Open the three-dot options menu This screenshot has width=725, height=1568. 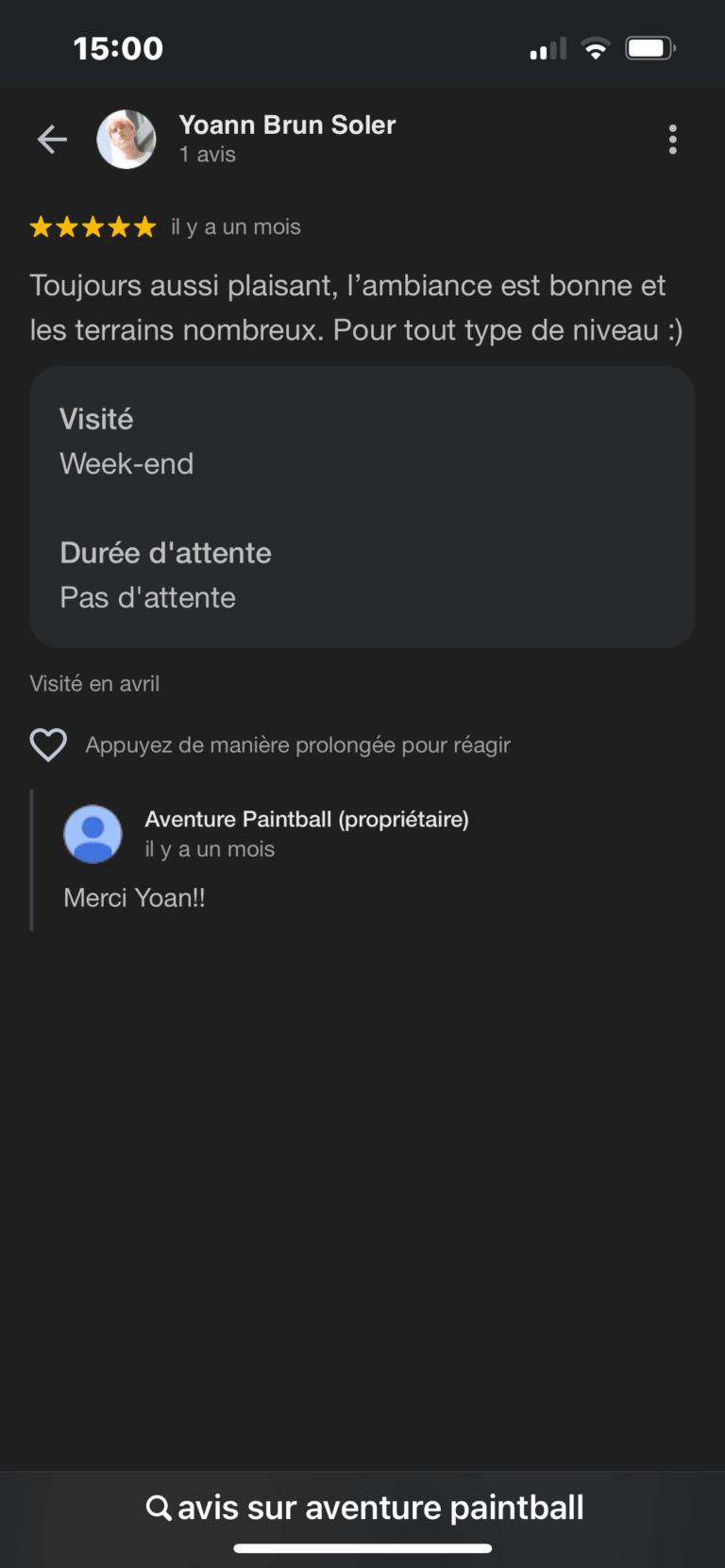(x=672, y=140)
